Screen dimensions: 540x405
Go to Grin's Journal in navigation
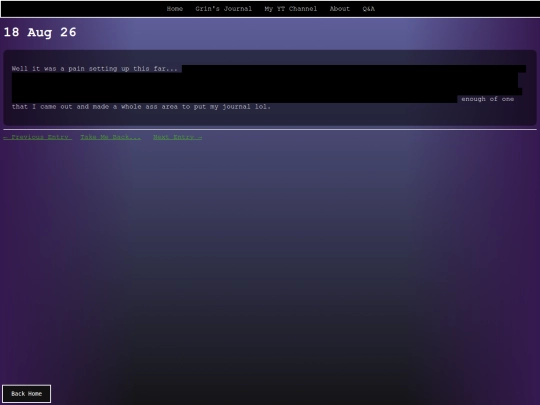[224, 9]
